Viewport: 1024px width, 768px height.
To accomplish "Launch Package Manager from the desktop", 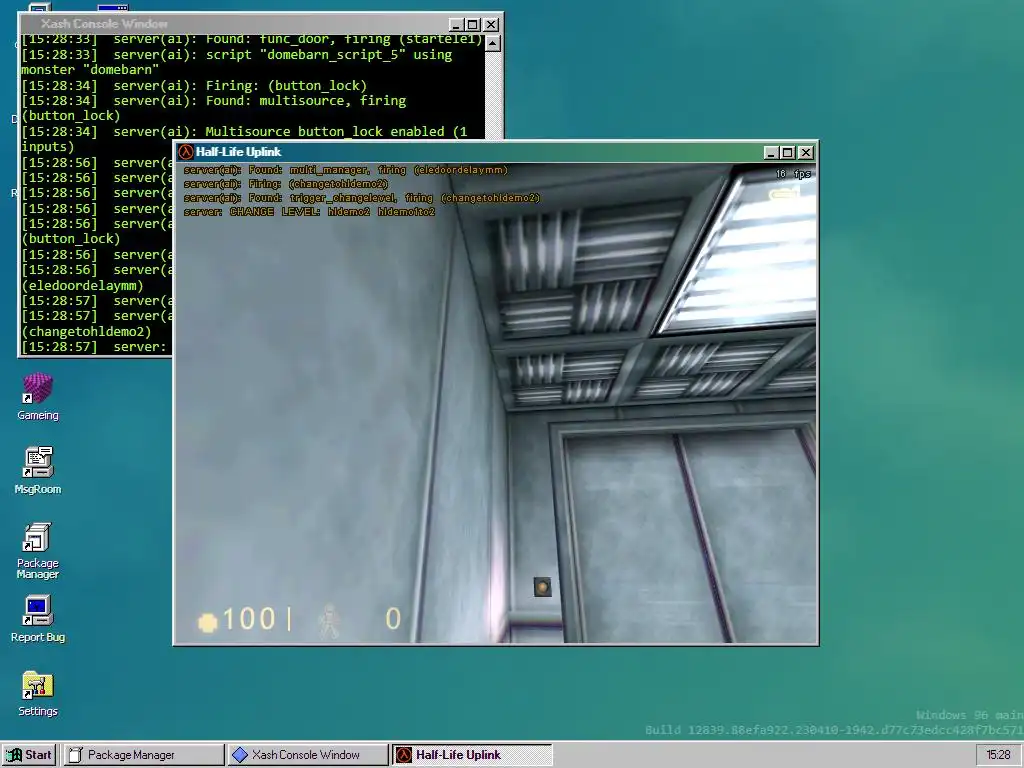I will (x=37, y=550).
